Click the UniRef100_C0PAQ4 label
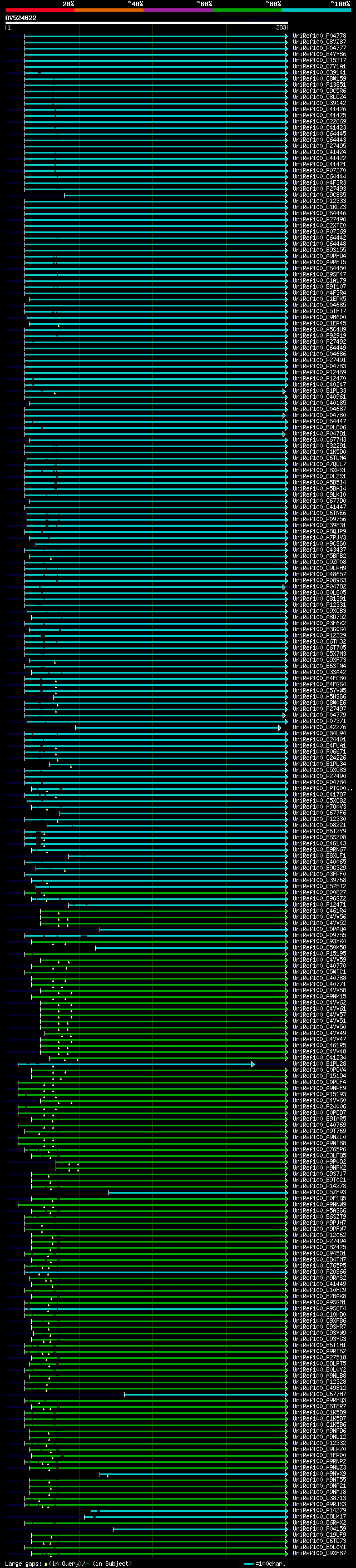The height and width of the screenshot is (1568, 356). [319, 929]
